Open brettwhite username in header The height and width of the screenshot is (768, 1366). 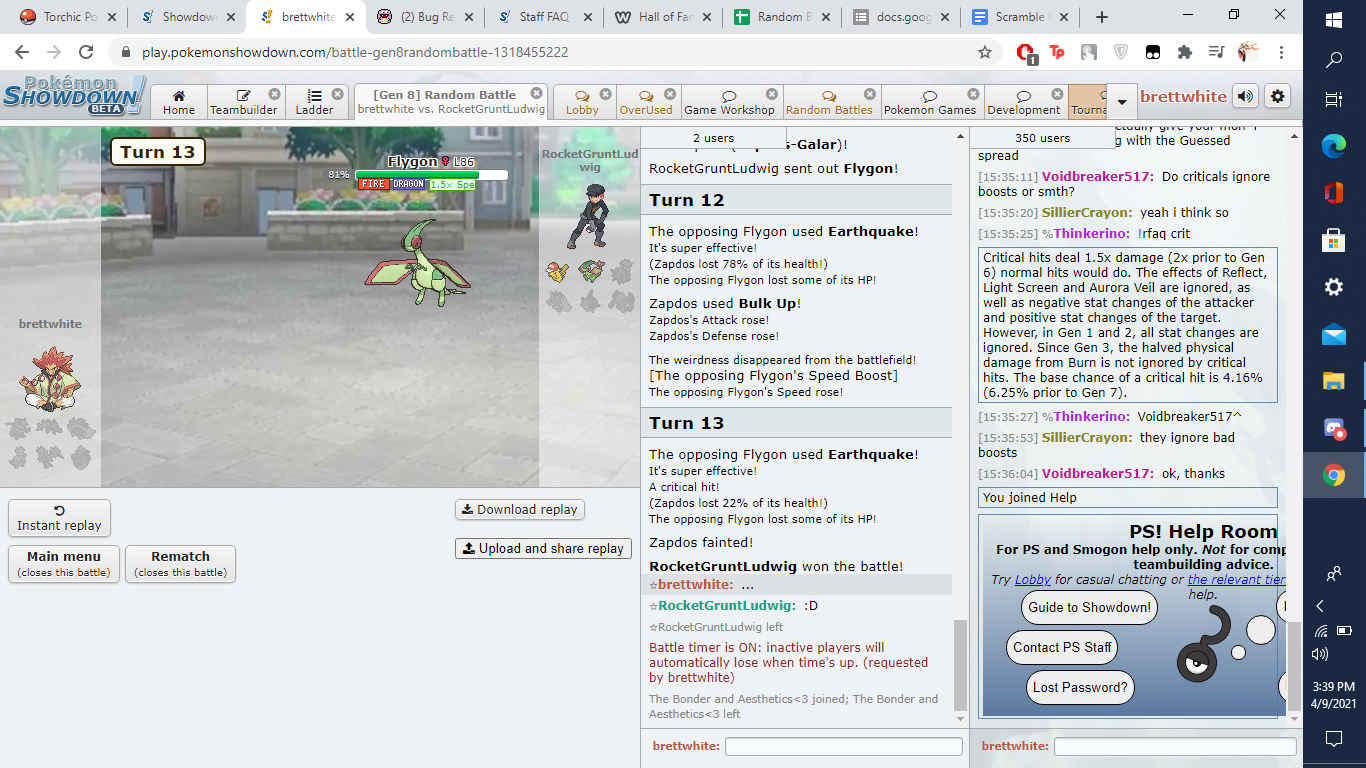click(x=1183, y=97)
